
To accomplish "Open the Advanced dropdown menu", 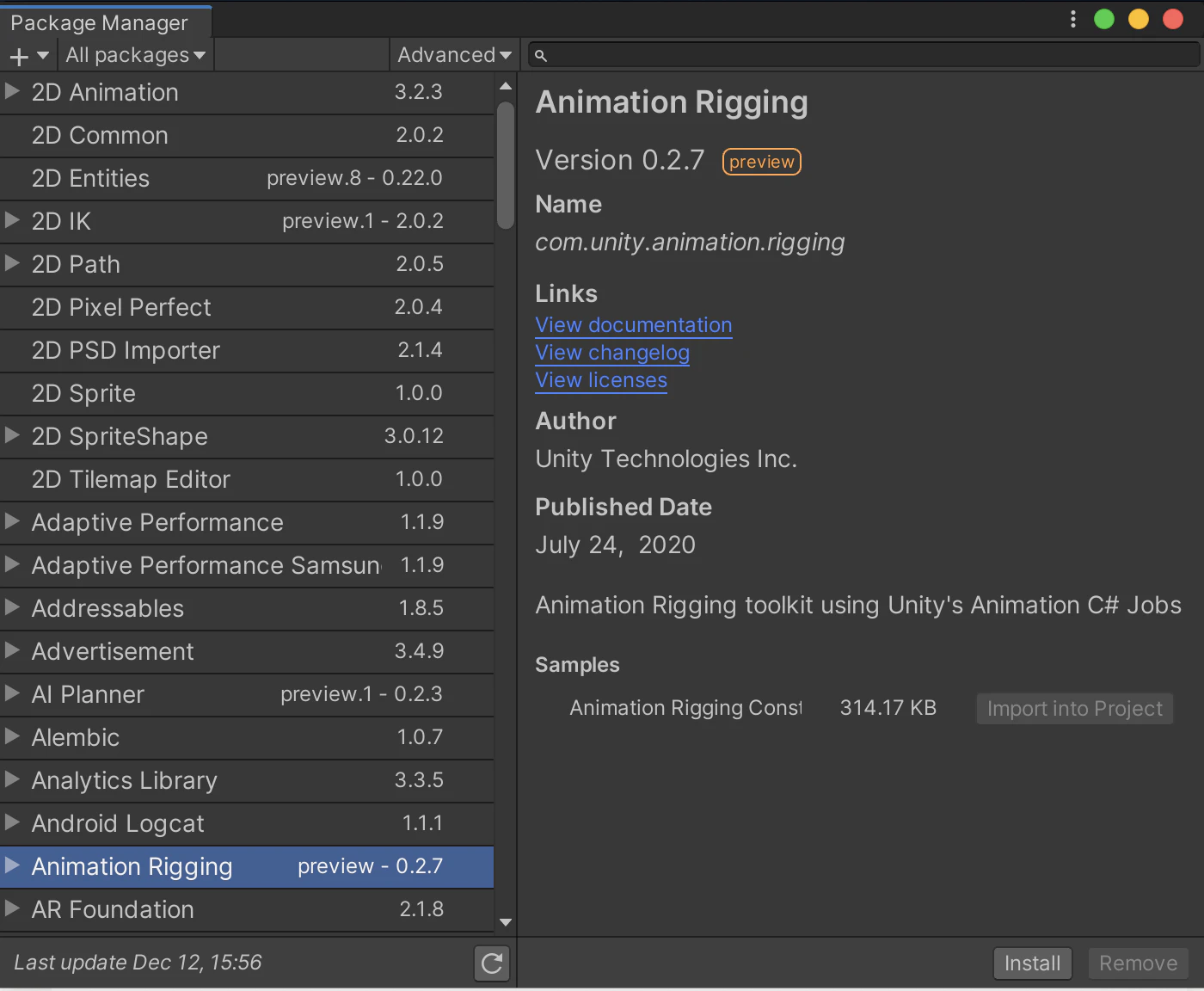I will [454, 55].
